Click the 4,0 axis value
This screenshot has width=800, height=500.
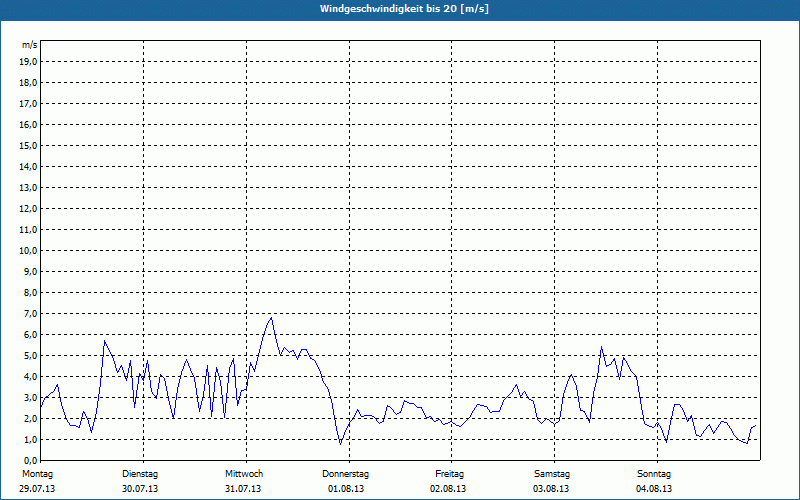tap(31, 377)
